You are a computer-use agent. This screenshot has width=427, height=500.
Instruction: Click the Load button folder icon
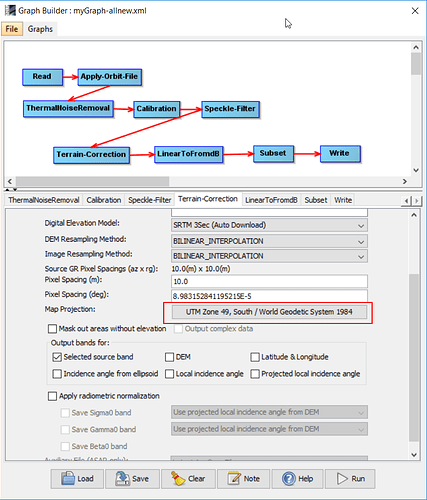pos(68,479)
